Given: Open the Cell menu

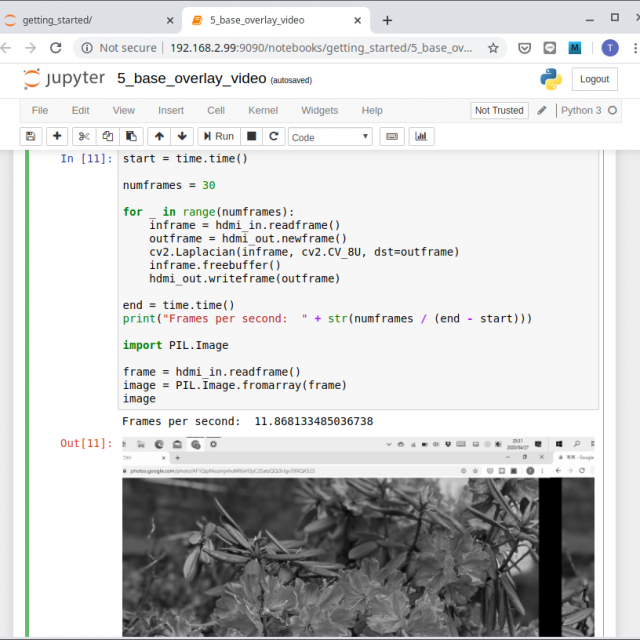Looking at the screenshot, I should pyautogui.click(x=216, y=110).
